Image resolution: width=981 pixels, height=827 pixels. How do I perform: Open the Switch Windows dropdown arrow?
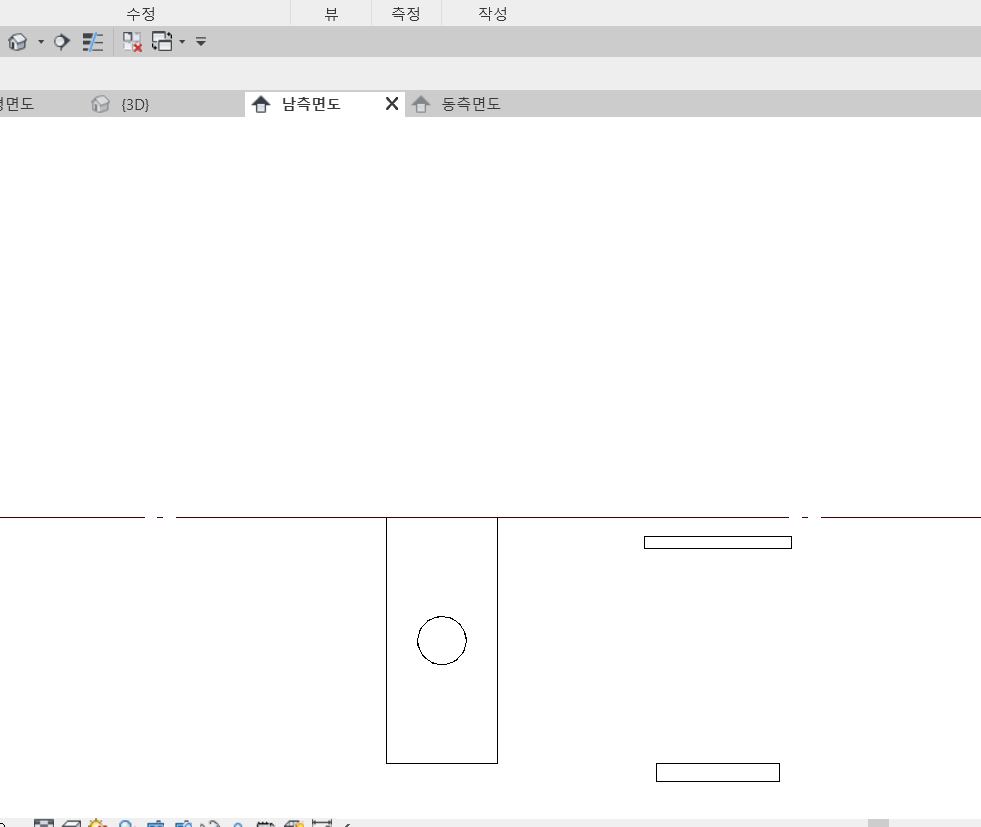coord(182,42)
